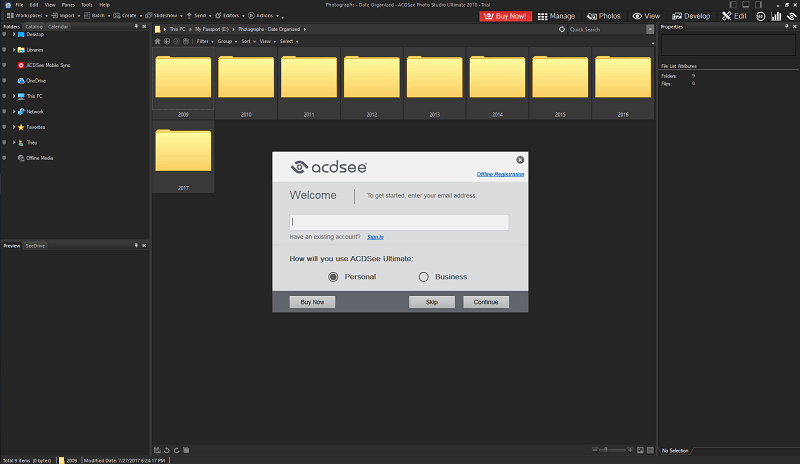
Task: Open the Filter dropdown
Action: pos(205,41)
